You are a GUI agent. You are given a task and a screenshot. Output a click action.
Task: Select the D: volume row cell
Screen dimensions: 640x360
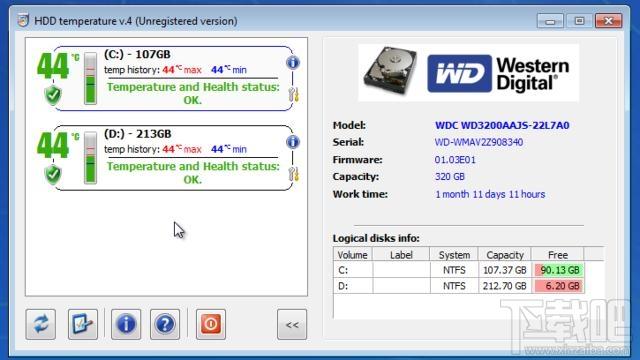353,286
